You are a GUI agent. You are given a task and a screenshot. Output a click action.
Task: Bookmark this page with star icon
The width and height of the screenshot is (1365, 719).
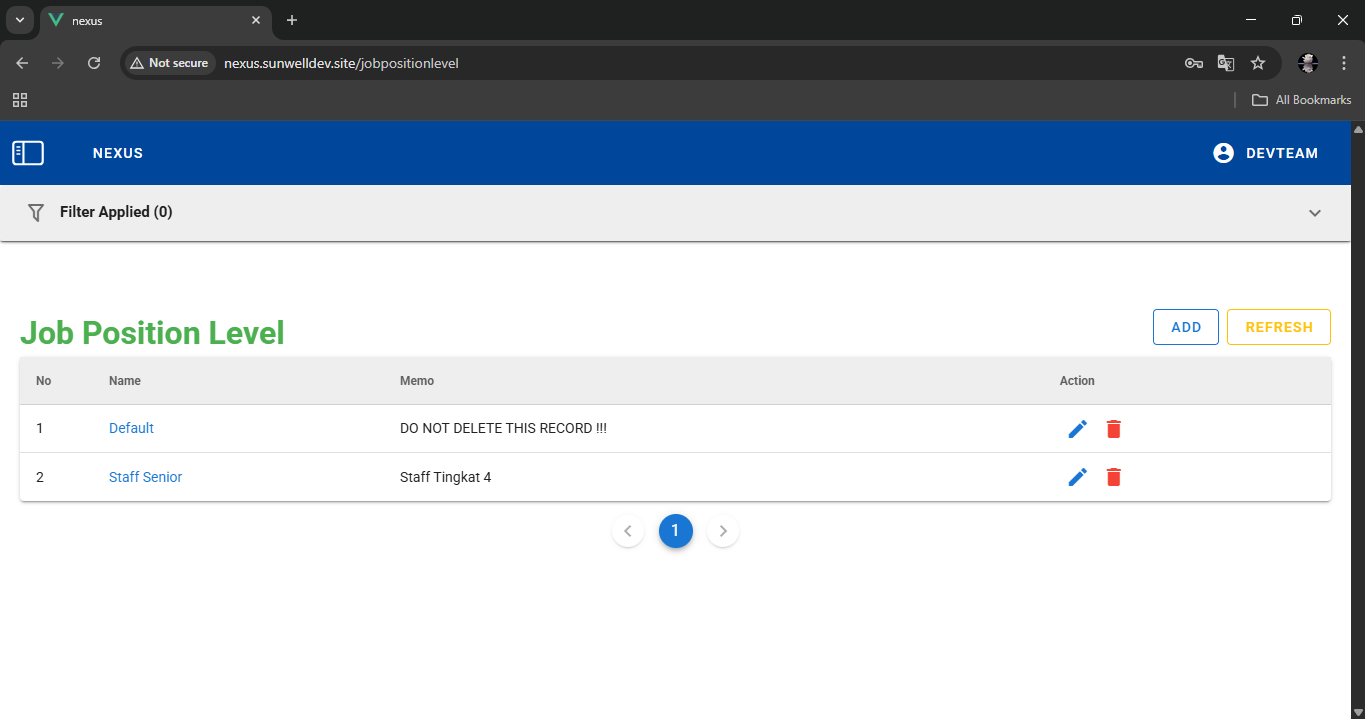1258,63
